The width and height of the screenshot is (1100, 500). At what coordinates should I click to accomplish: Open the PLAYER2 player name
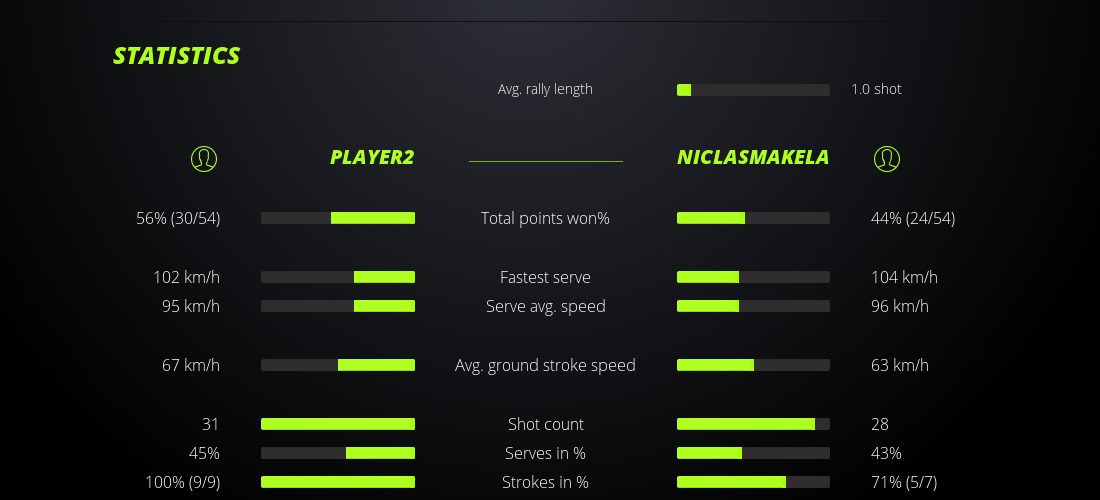click(x=372, y=157)
